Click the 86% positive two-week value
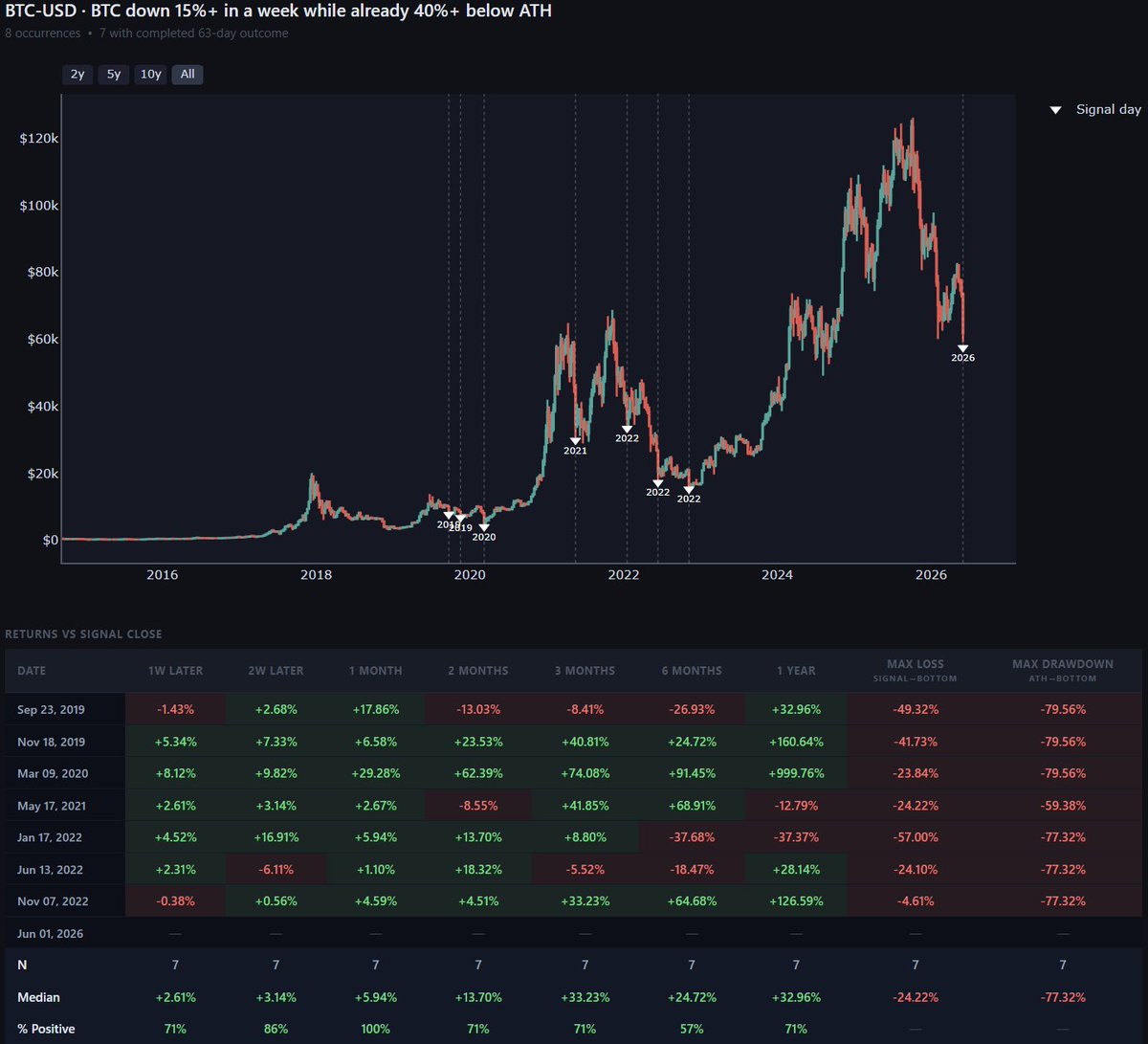This screenshot has height=1044, width=1148. pyautogui.click(x=275, y=1029)
